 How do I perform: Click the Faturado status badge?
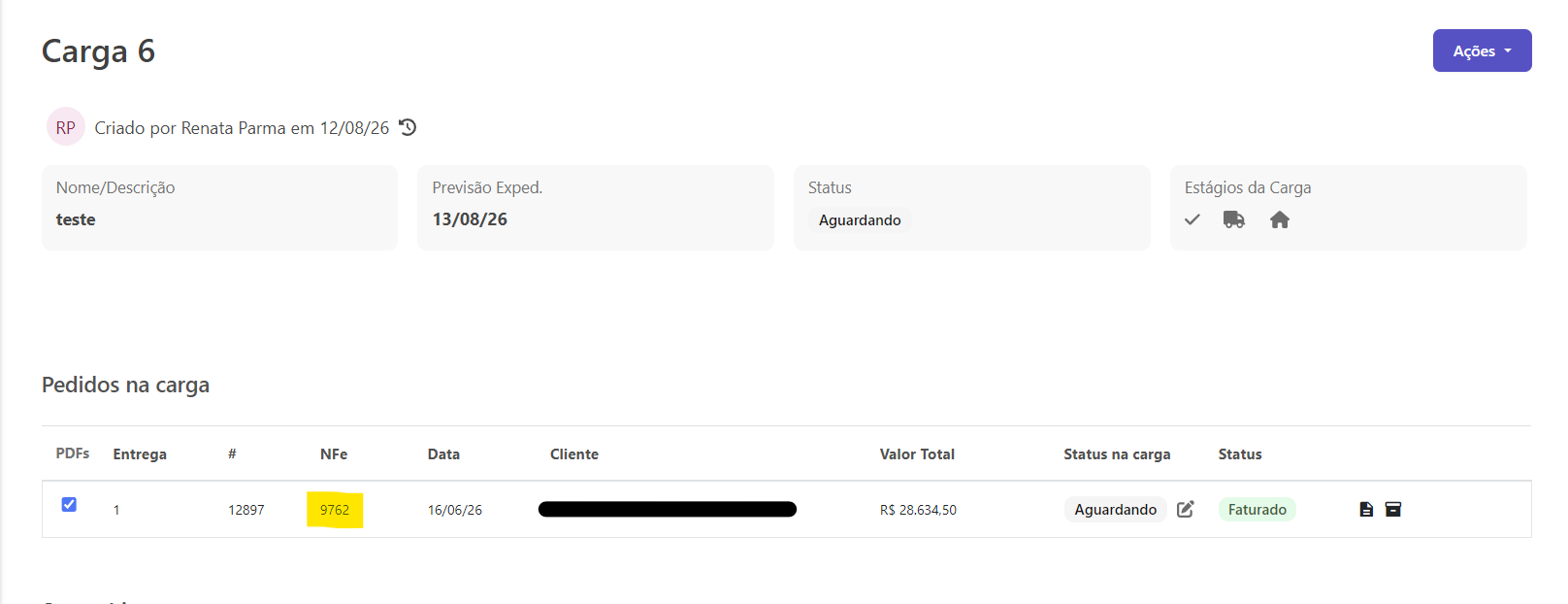point(1258,509)
